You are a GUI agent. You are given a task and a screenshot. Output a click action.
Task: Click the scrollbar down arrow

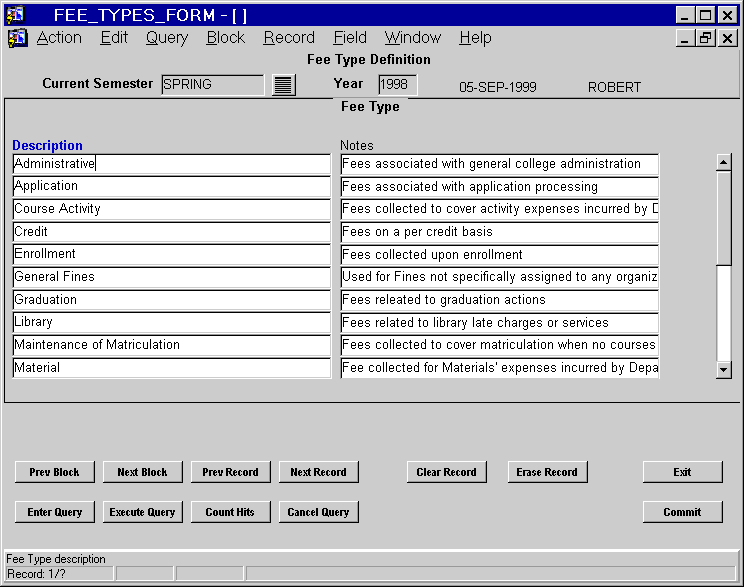[x=724, y=370]
